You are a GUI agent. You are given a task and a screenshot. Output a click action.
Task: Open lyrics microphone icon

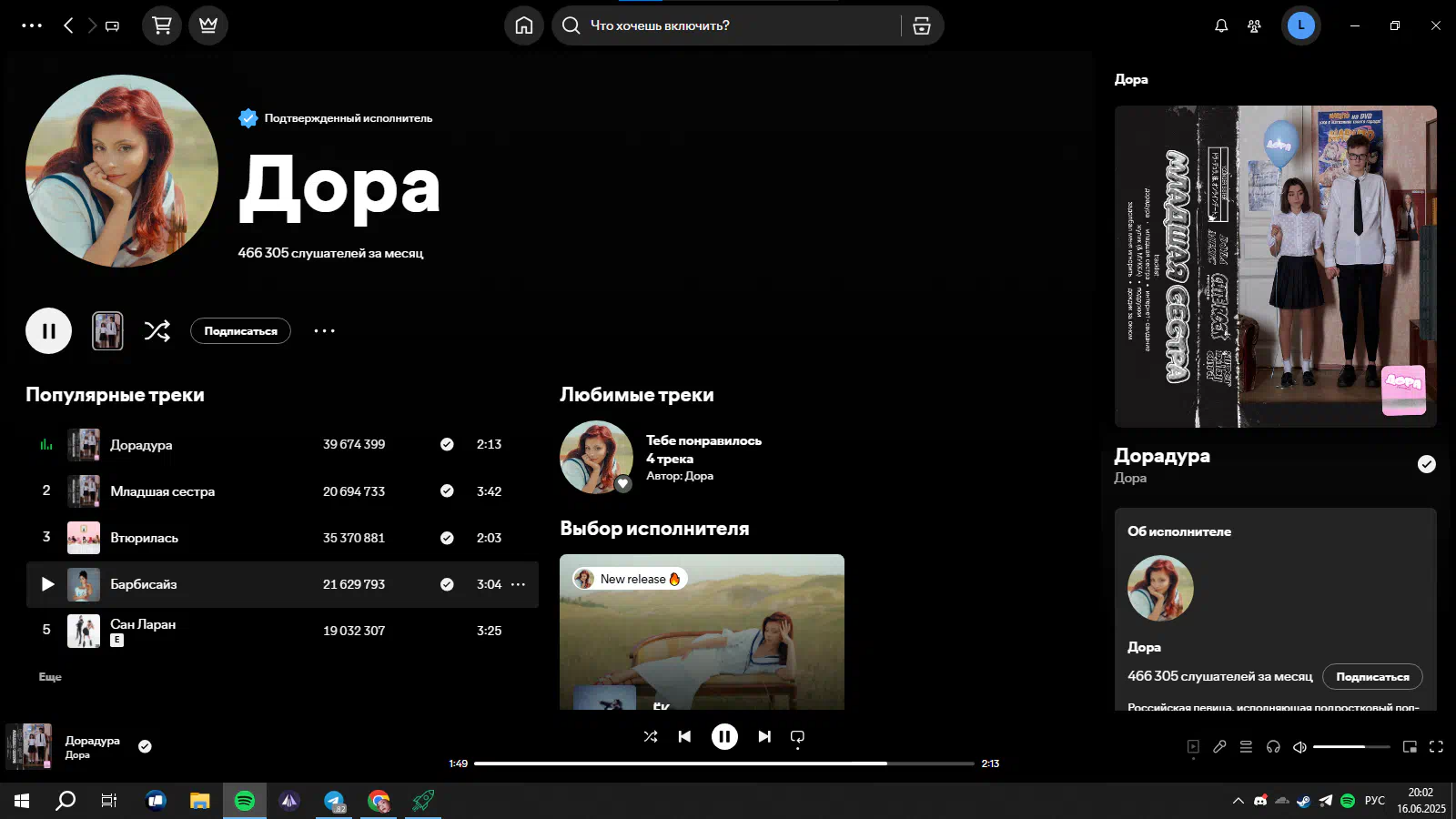point(1219,746)
